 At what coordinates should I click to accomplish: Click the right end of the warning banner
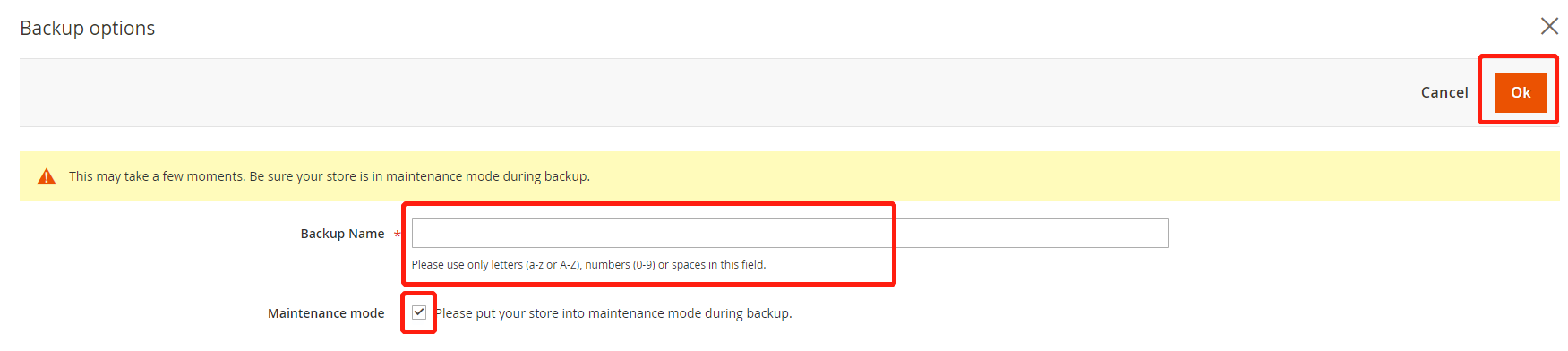[x=1522, y=175]
